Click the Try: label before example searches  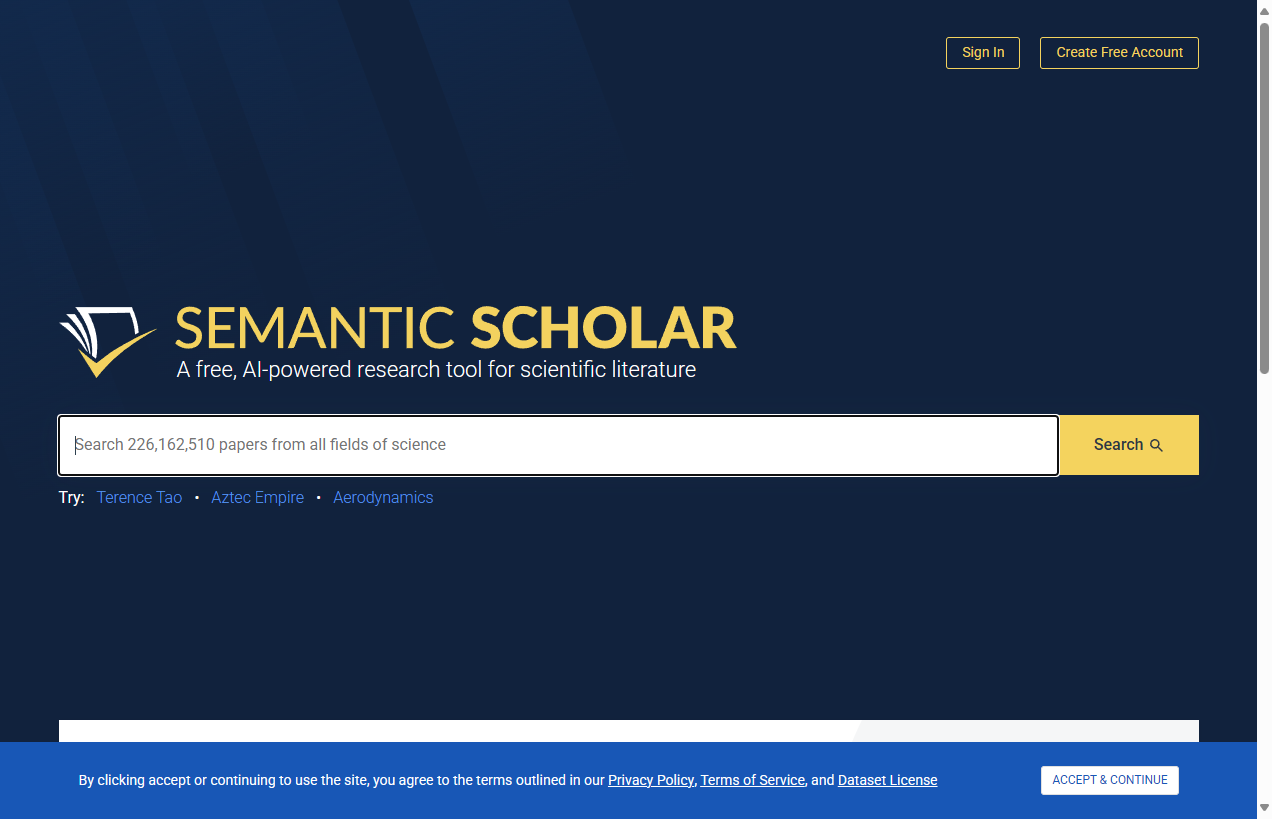71,497
